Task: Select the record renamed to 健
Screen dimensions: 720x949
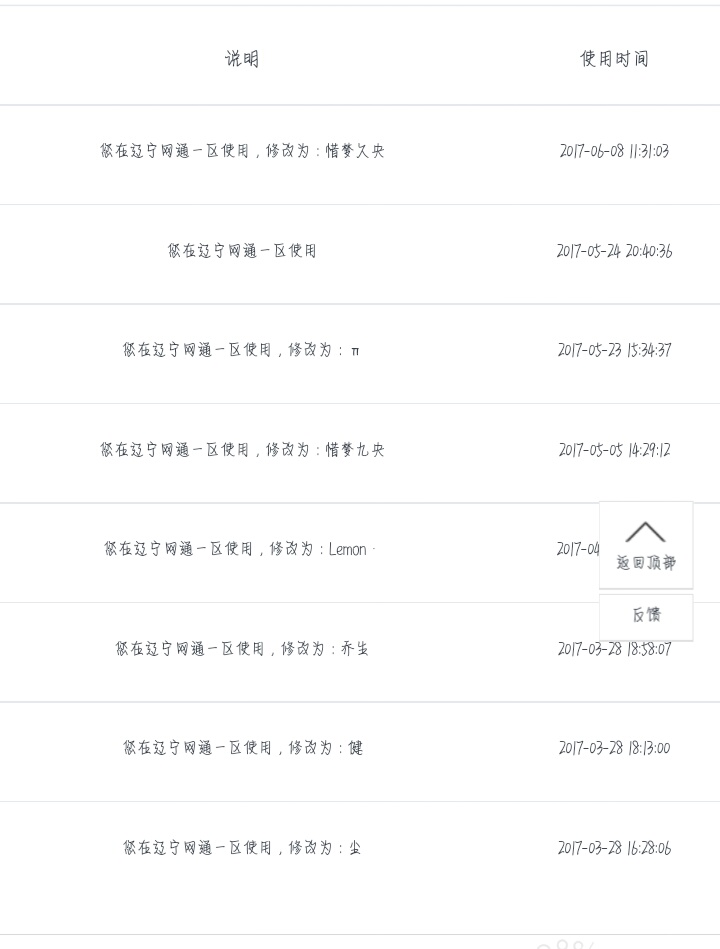Action: click(x=242, y=748)
